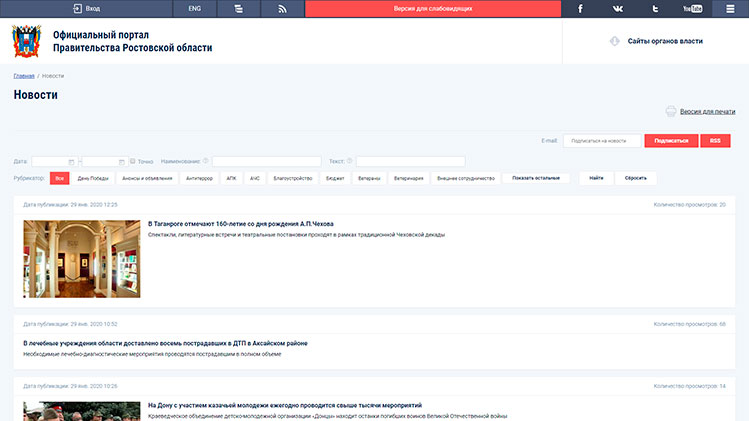
Task: Focus the E-mail subscription field
Action: (602, 141)
